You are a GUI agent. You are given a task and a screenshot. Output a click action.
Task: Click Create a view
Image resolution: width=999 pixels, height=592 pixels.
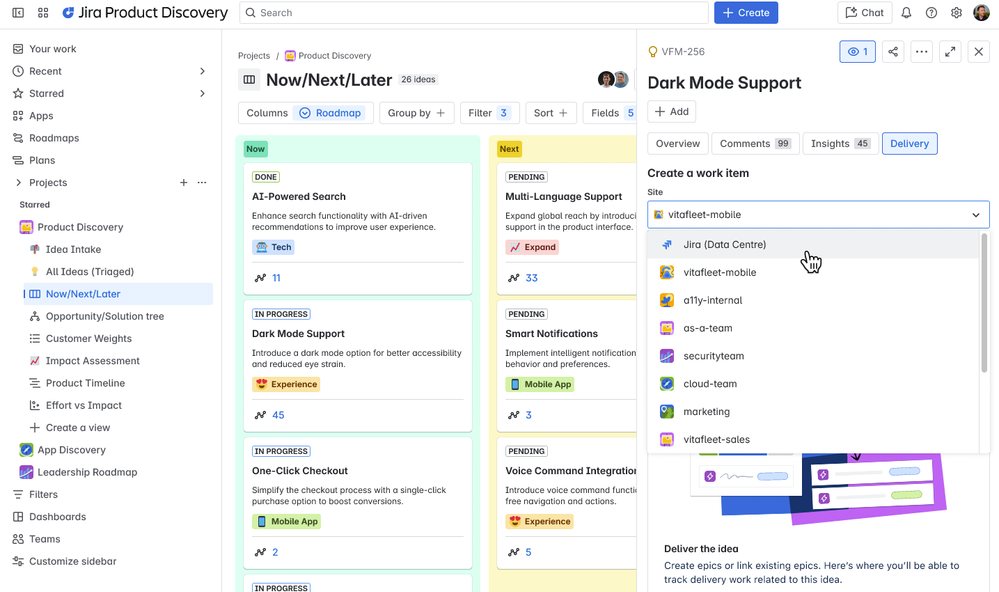[x=77, y=428]
